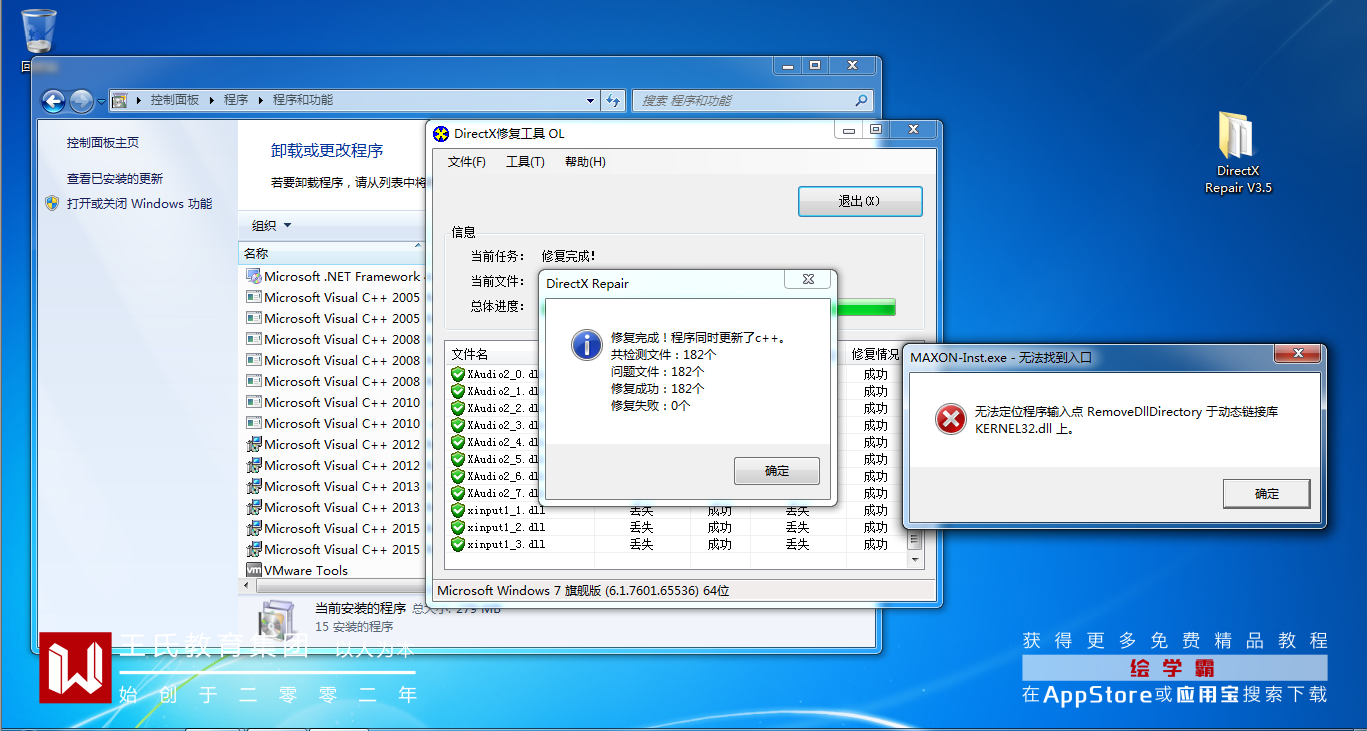Click the 退出(X) button

[x=860, y=201]
